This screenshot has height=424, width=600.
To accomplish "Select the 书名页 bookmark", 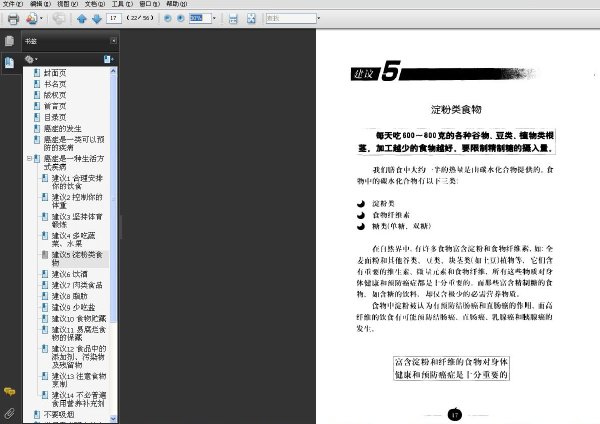I will pos(55,84).
